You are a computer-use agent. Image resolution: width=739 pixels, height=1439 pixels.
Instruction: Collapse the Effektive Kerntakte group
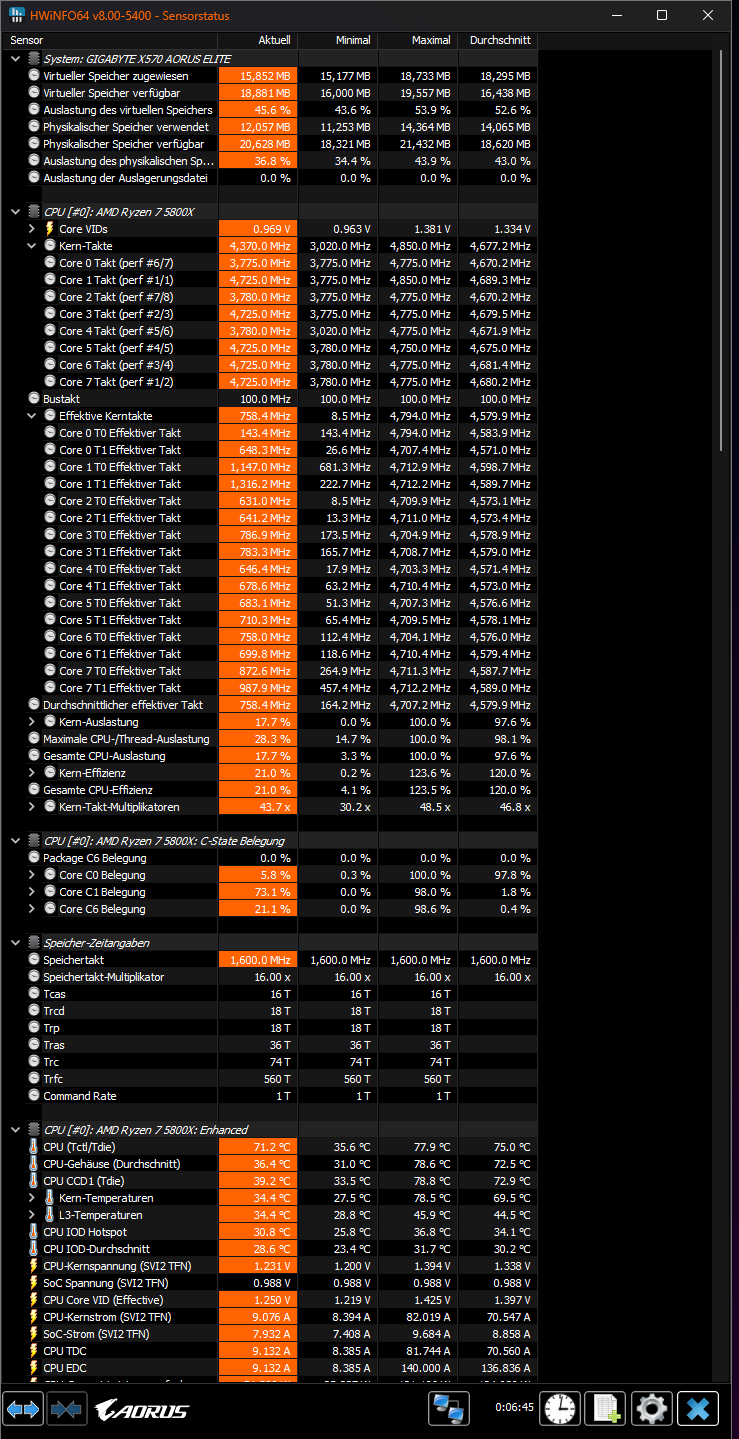[32, 416]
